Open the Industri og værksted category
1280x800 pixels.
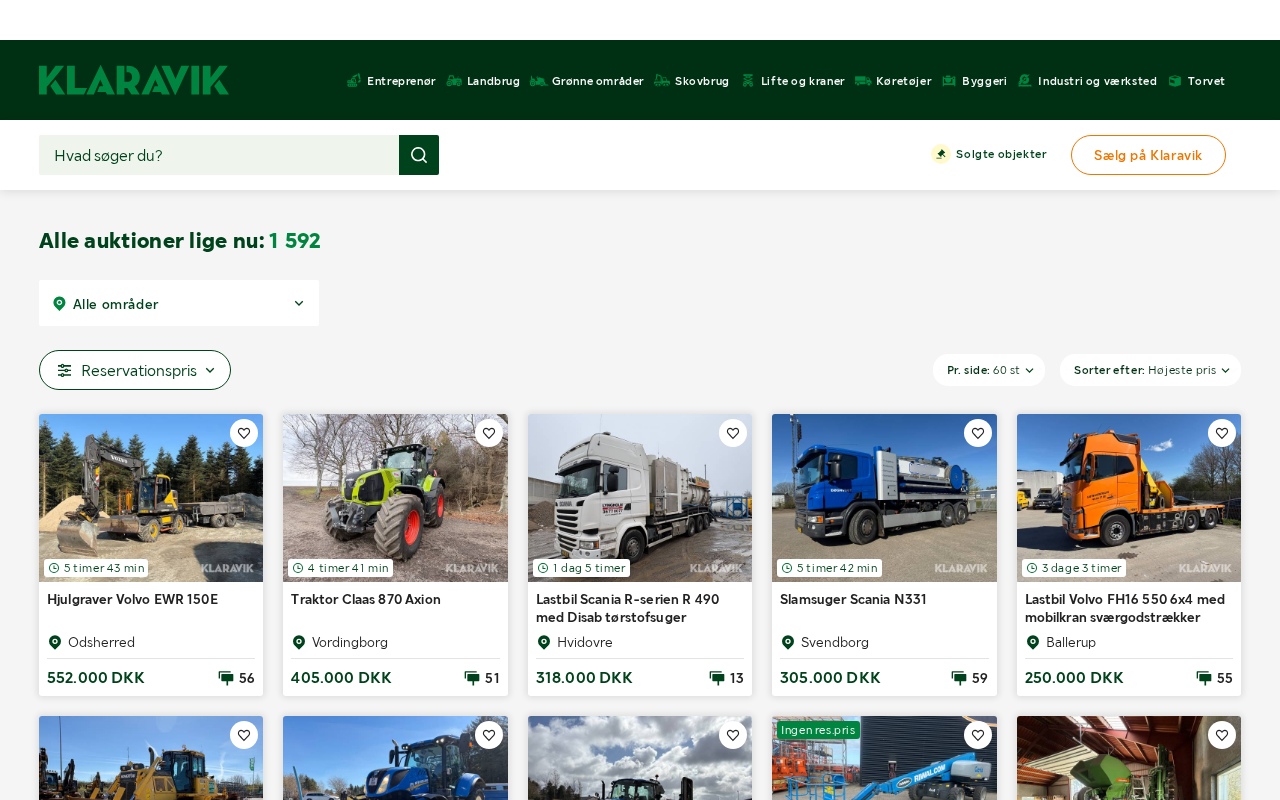[1087, 81]
